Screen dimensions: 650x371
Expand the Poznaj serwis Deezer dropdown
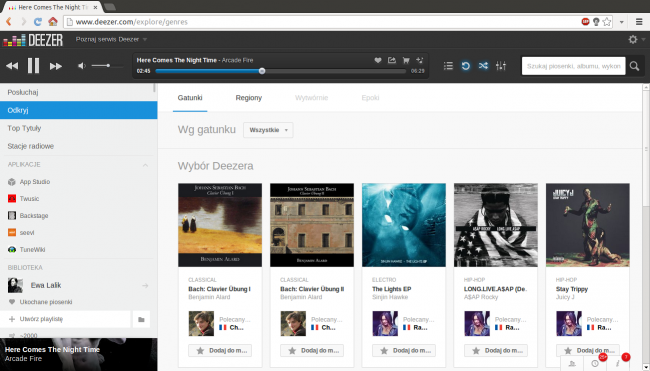[111, 39]
